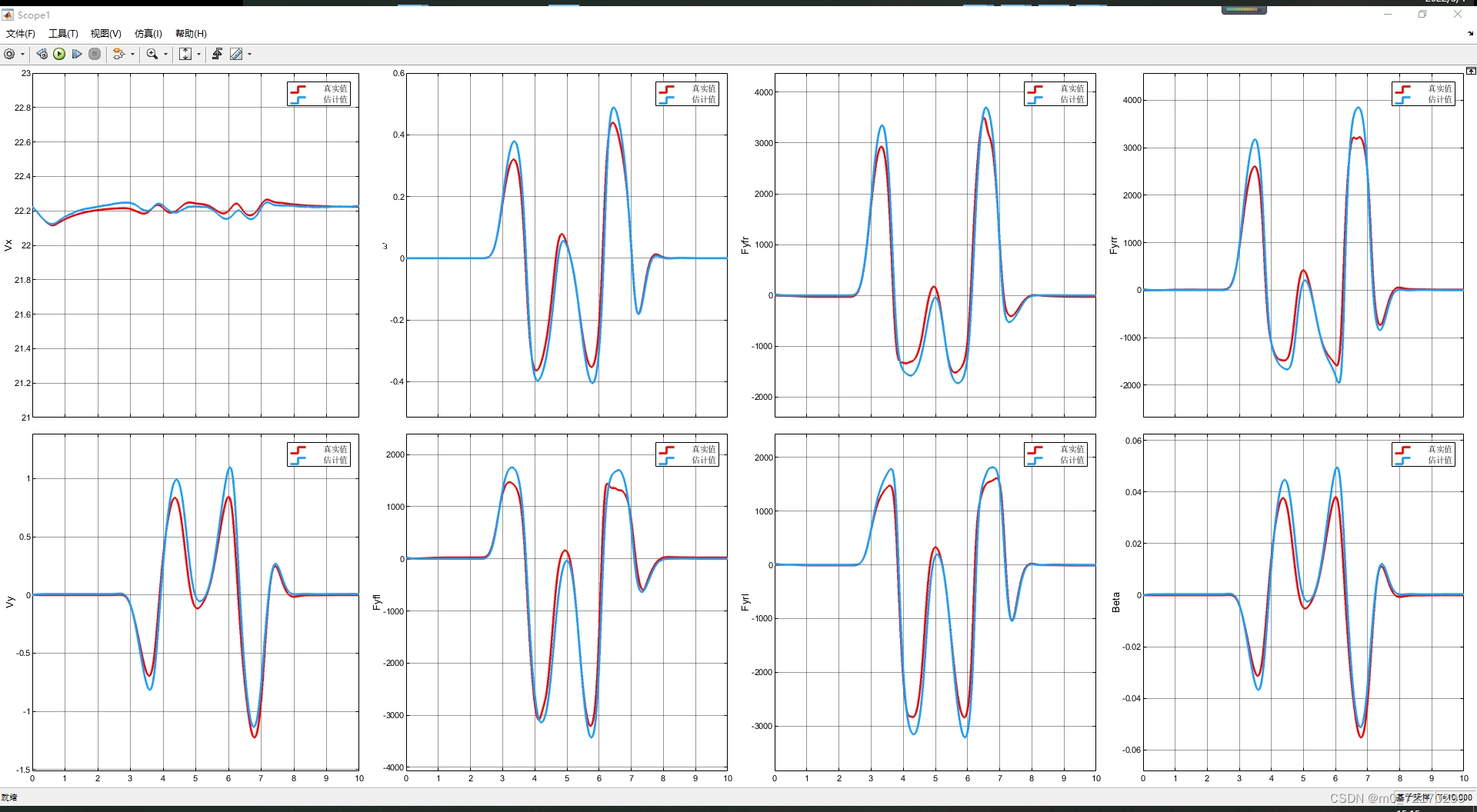1477x812 pixels.
Task: Toggle 真实值 legend entry in Fyrr plot
Action: point(1440,88)
